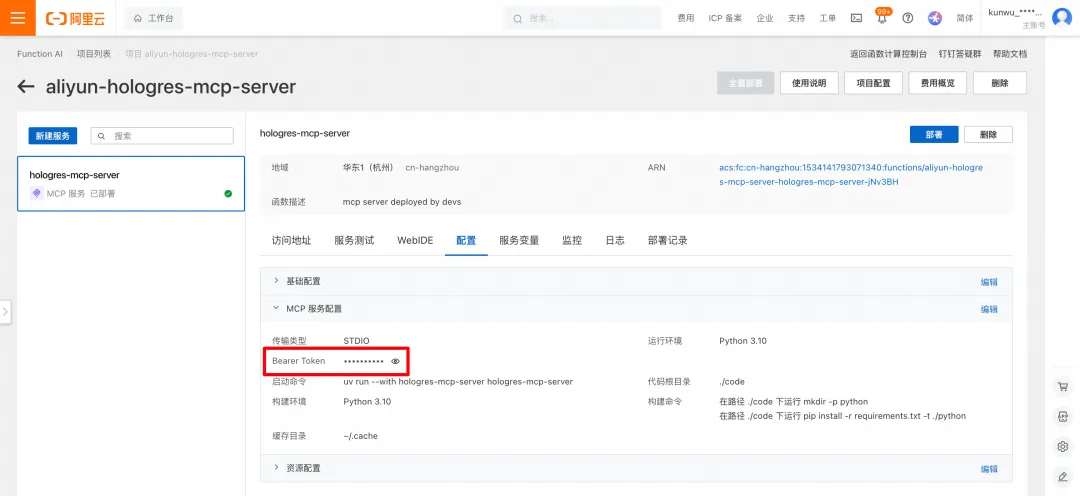Open Cloud Shell terminal icon
The height and width of the screenshot is (496, 1080).
pyautogui.click(x=856, y=19)
